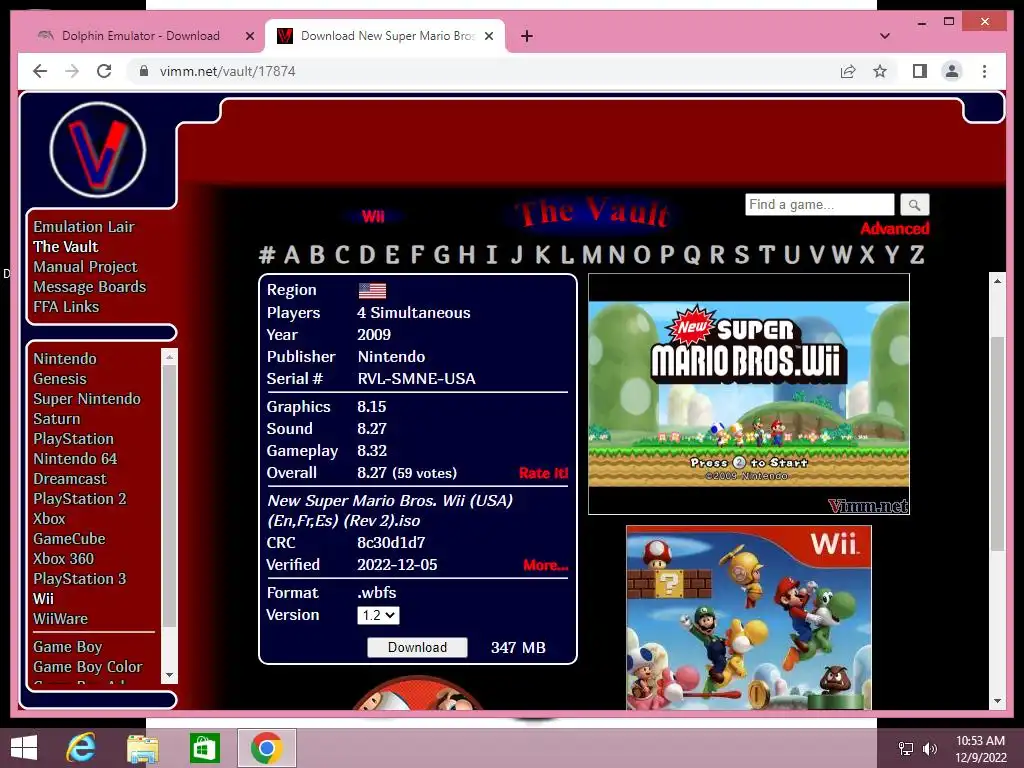Click console list scroll-up arrow

tap(169, 357)
